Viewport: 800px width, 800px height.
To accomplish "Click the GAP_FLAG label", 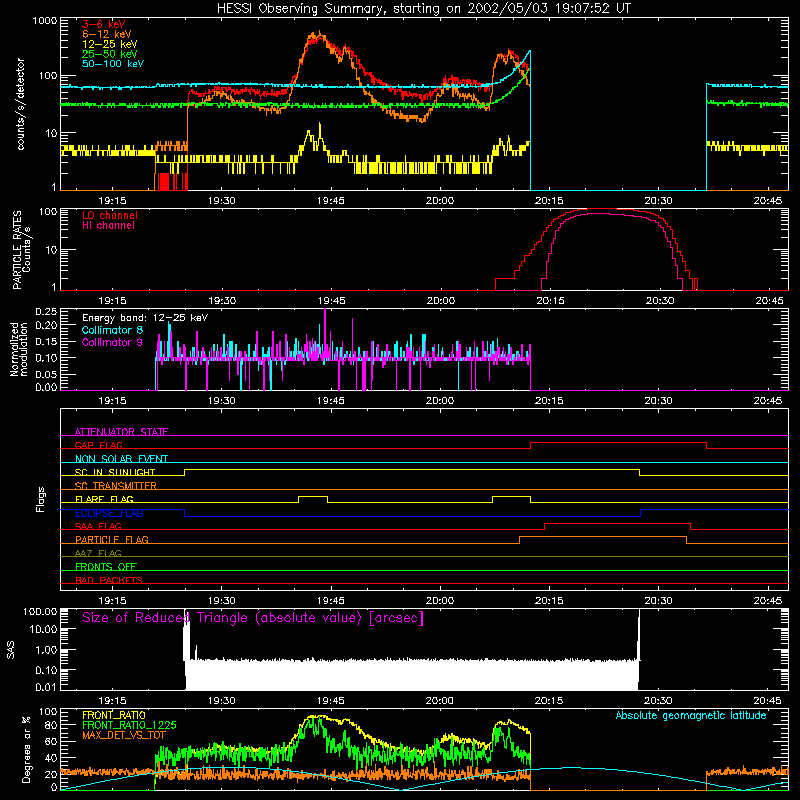I will tap(98, 445).
